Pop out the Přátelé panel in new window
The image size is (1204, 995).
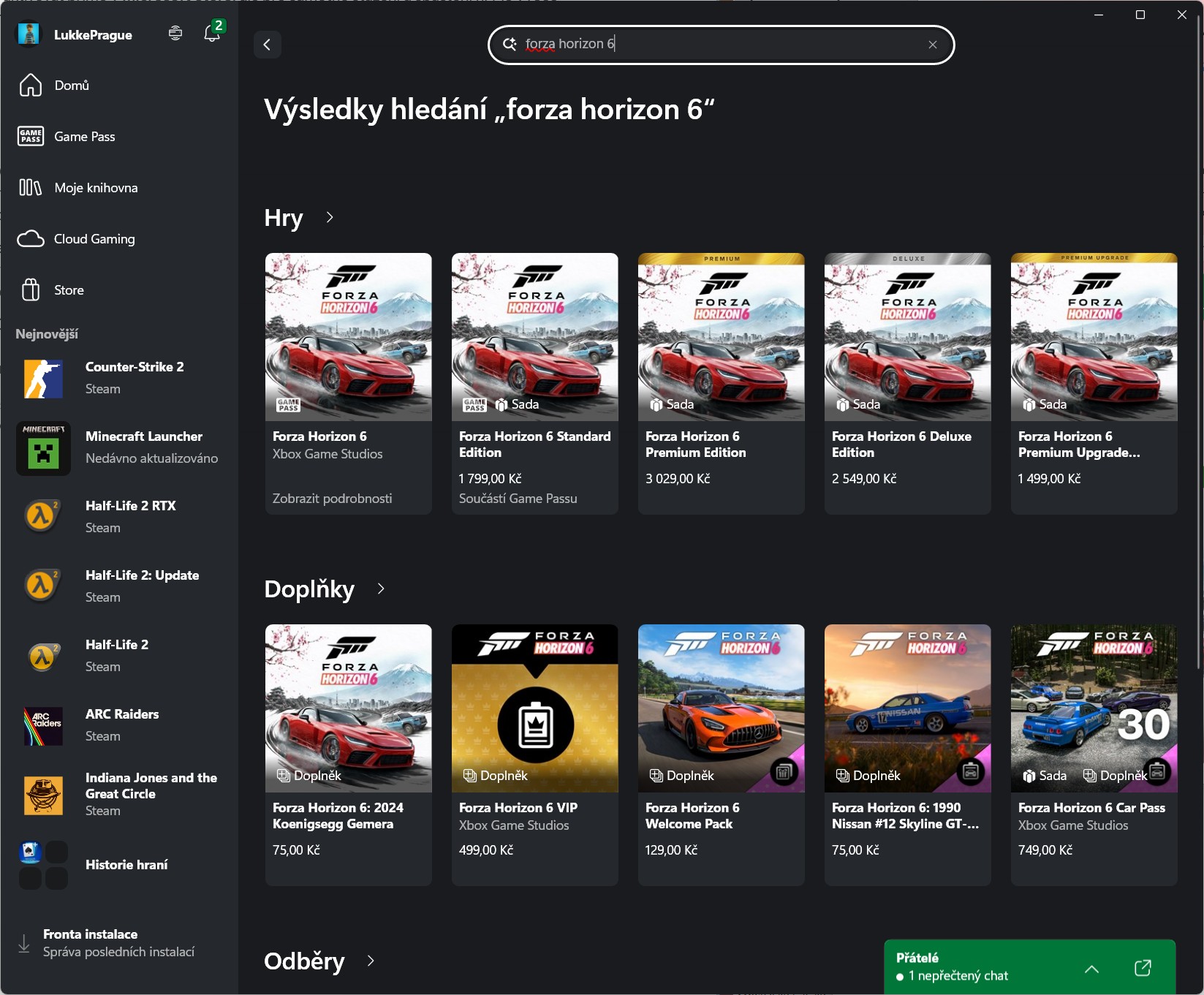(1143, 968)
